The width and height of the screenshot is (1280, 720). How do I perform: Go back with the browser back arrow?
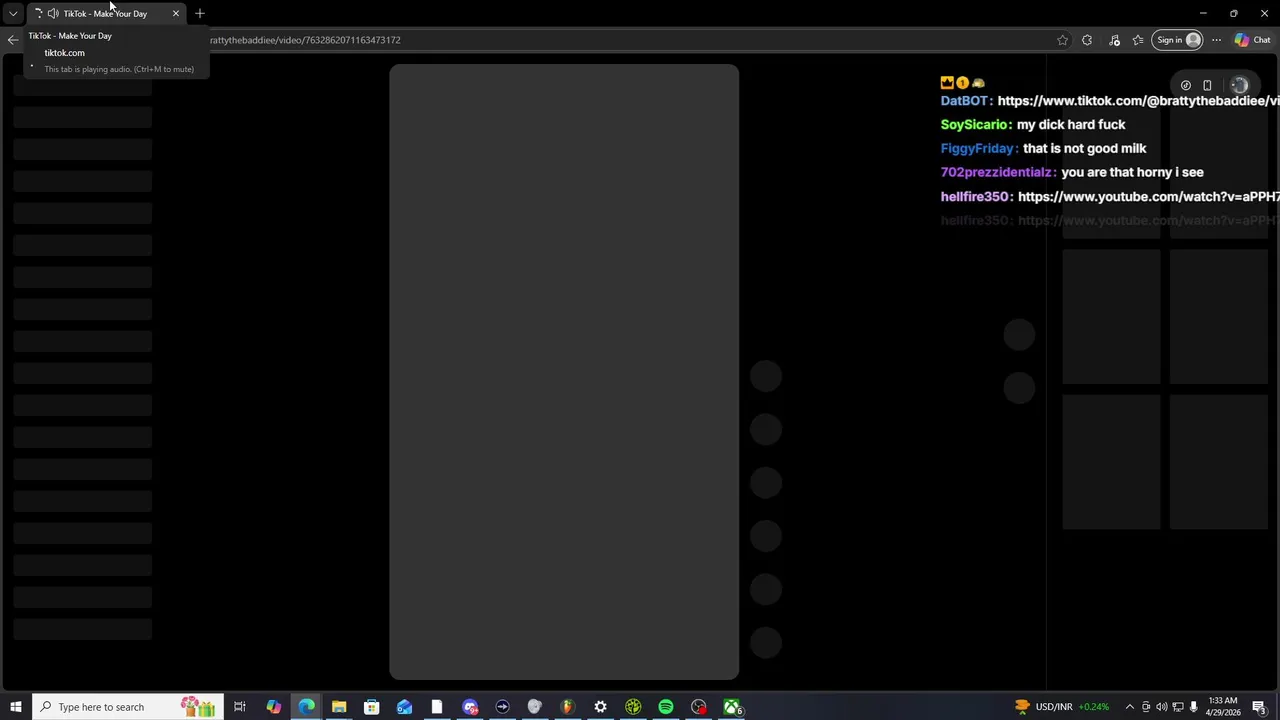click(x=12, y=40)
